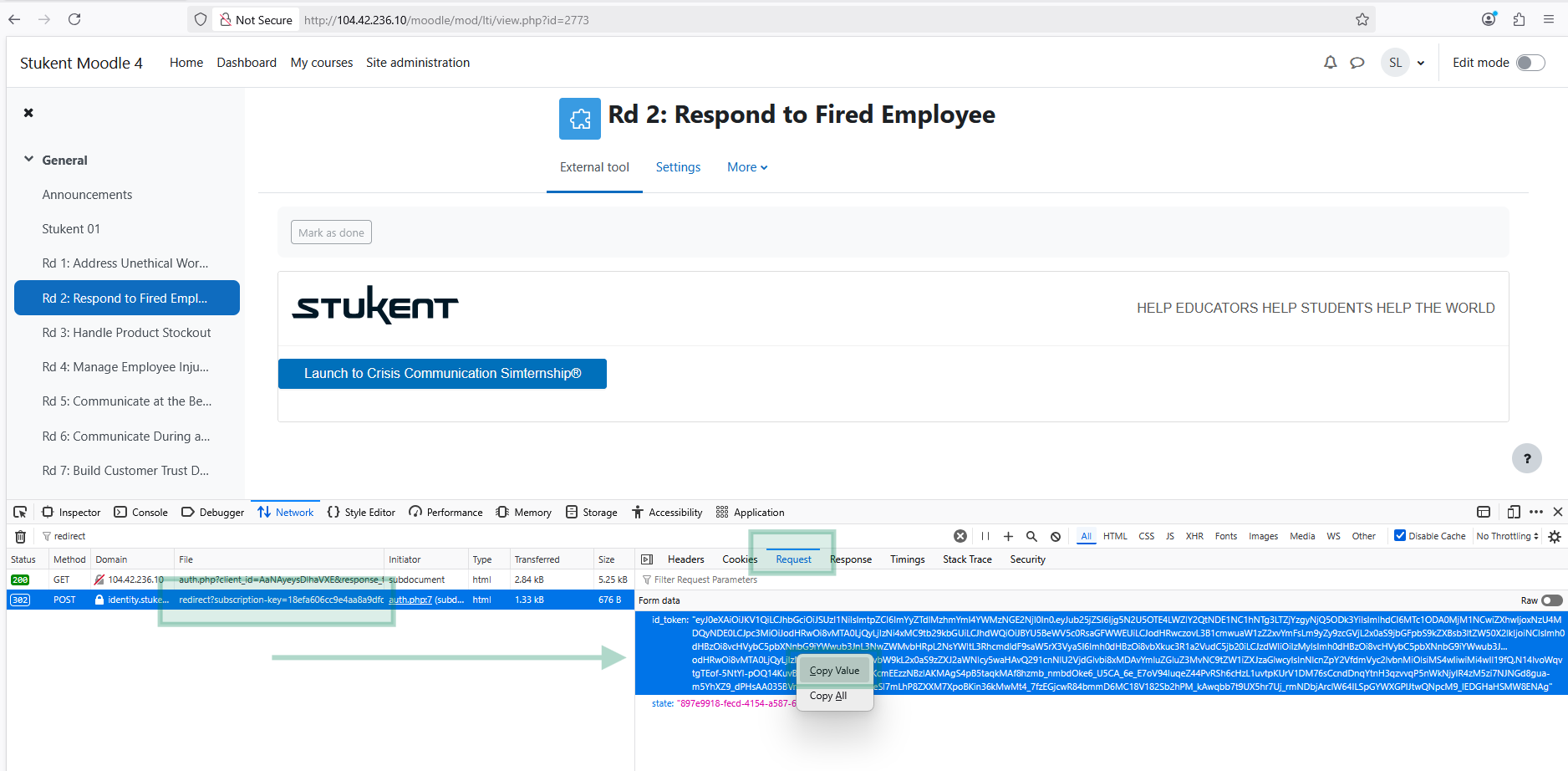The width and height of the screenshot is (1568, 771).
Task: Expand the More dropdown menu
Action: pyautogui.click(x=746, y=167)
